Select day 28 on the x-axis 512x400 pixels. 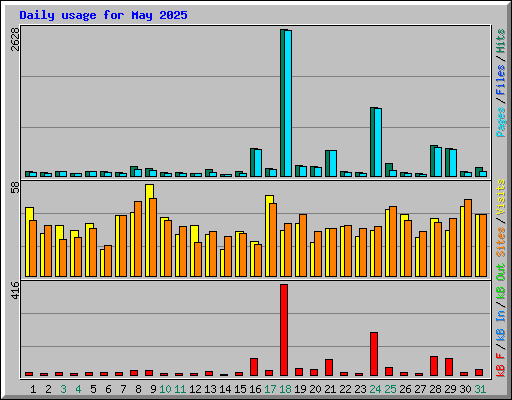[435, 389]
